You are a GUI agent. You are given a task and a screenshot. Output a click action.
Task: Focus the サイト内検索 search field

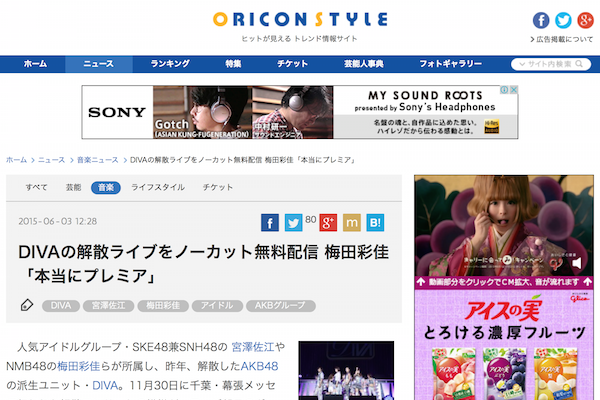pyautogui.click(x=550, y=64)
